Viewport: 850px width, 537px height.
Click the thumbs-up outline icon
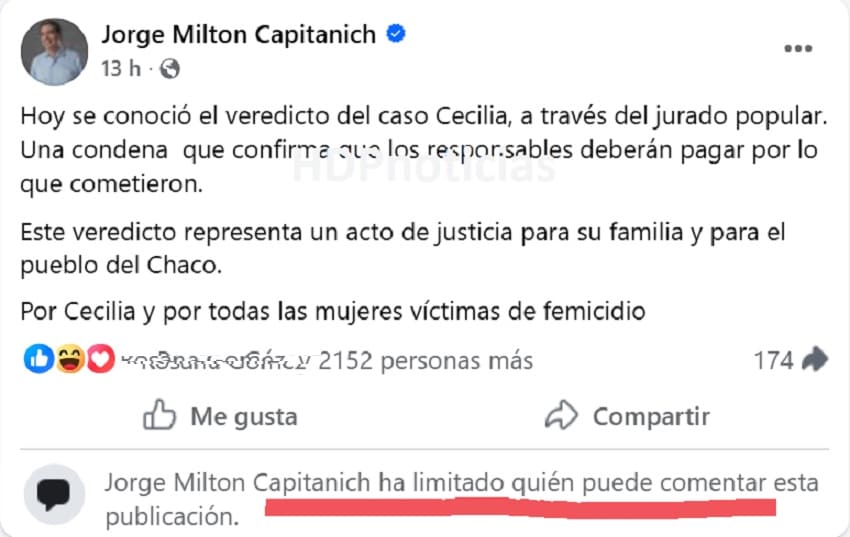(160, 415)
